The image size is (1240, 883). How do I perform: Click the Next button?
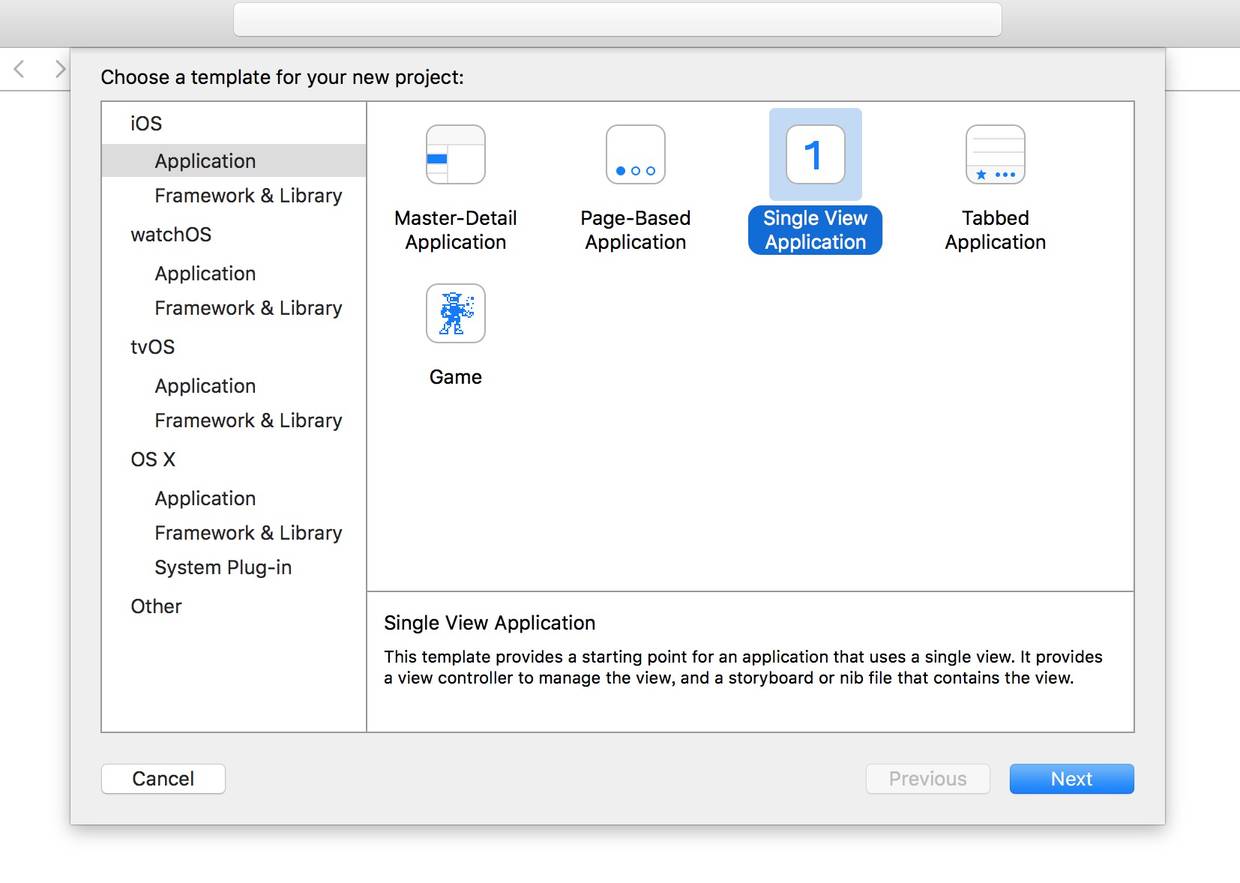pos(1071,779)
